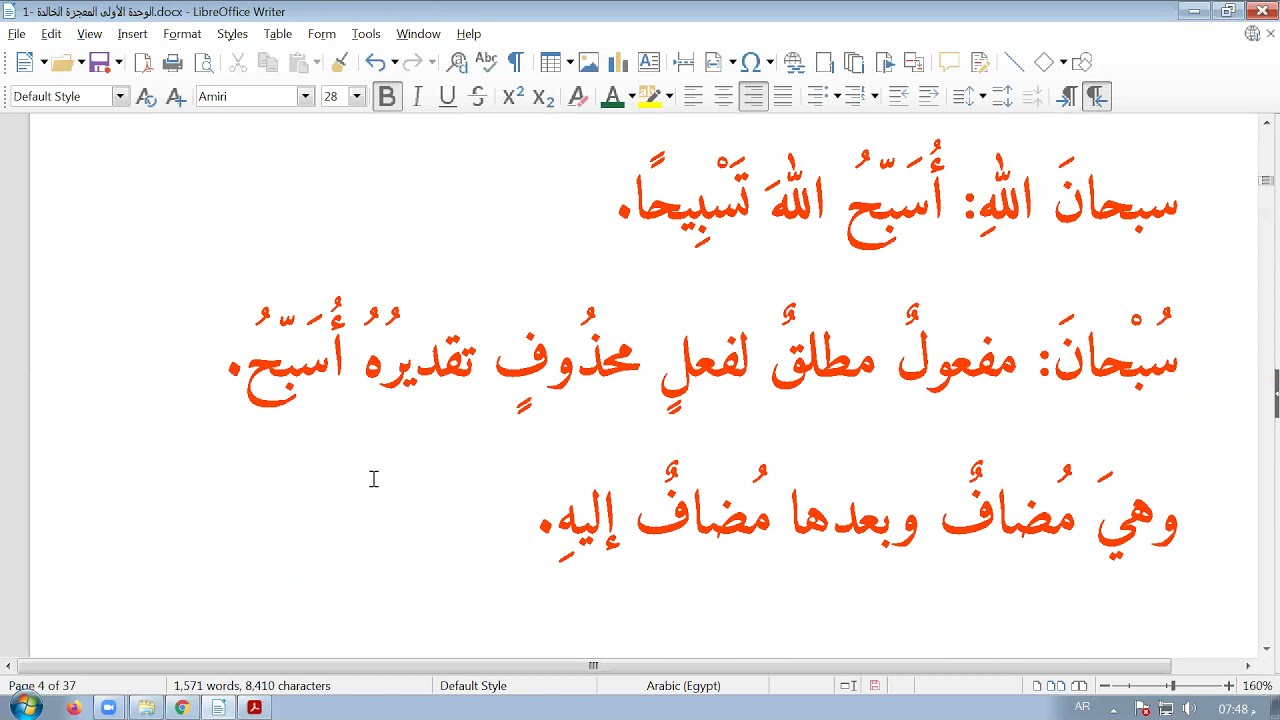Click the Open folder icon

[x=62, y=62]
